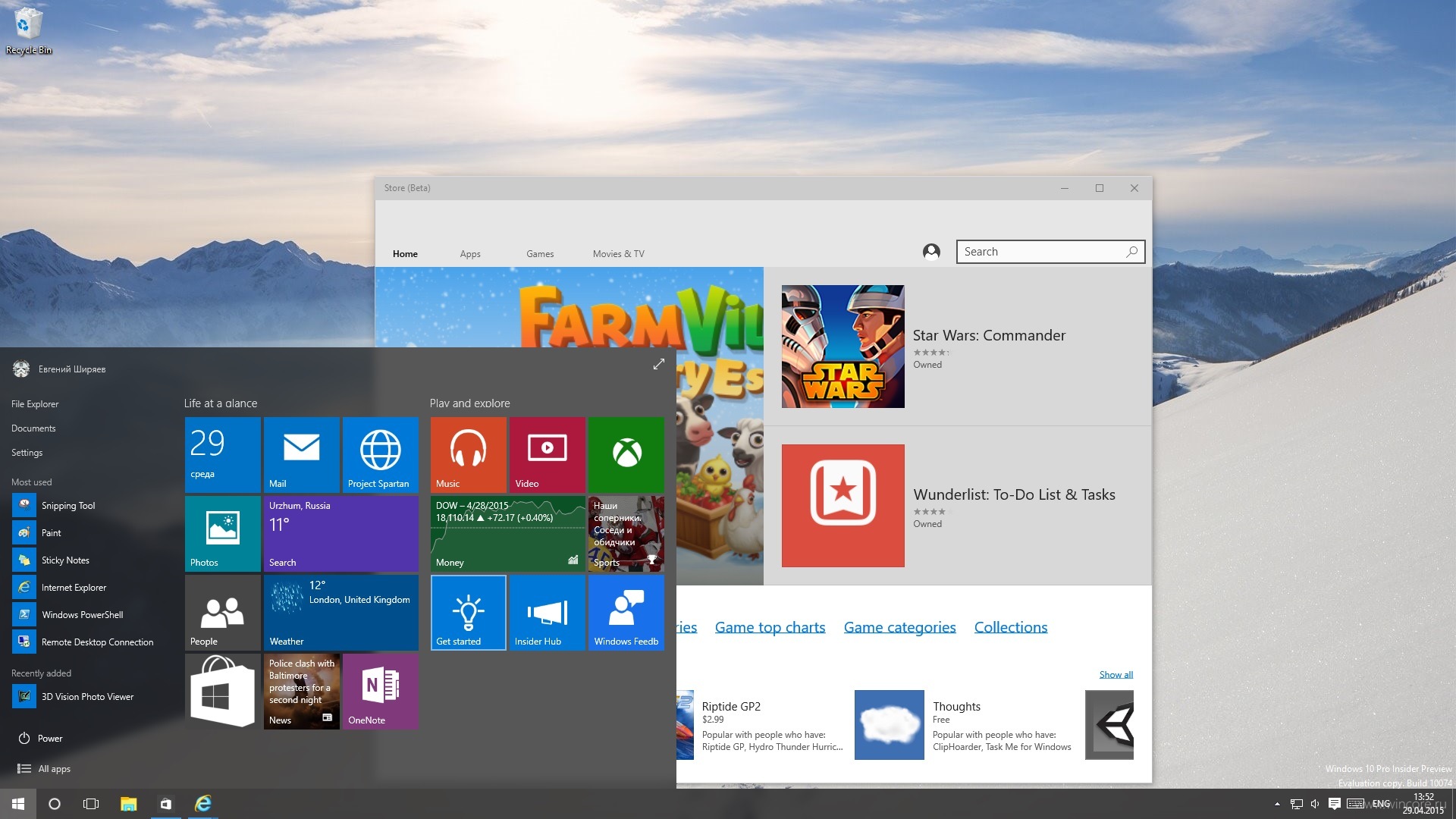Open Action Center notifications icon
The image size is (1456, 819).
[1335, 804]
